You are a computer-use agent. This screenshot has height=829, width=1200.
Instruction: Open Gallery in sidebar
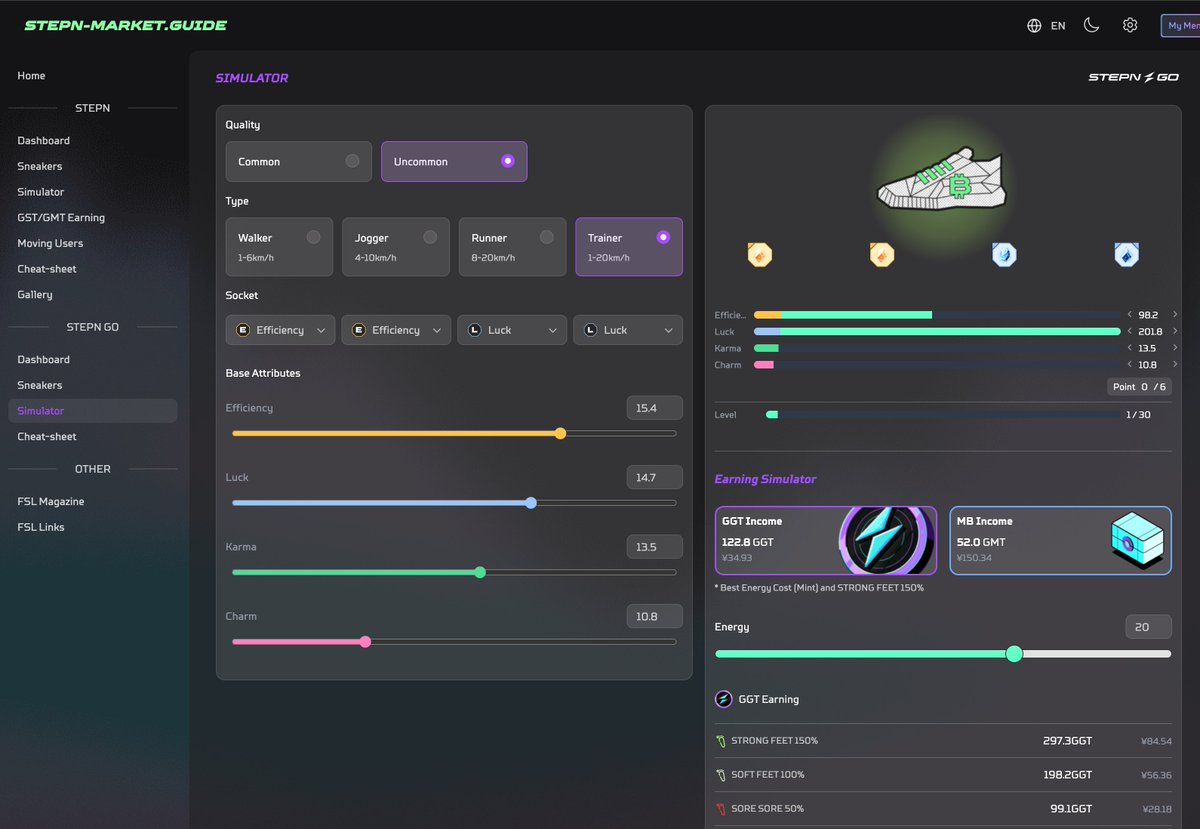pos(35,295)
